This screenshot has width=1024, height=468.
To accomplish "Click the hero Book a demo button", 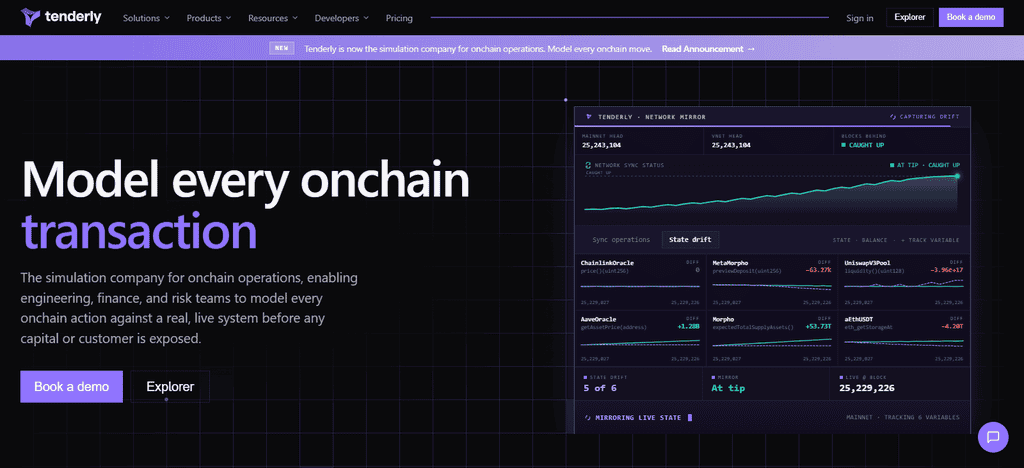I will pyautogui.click(x=72, y=386).
